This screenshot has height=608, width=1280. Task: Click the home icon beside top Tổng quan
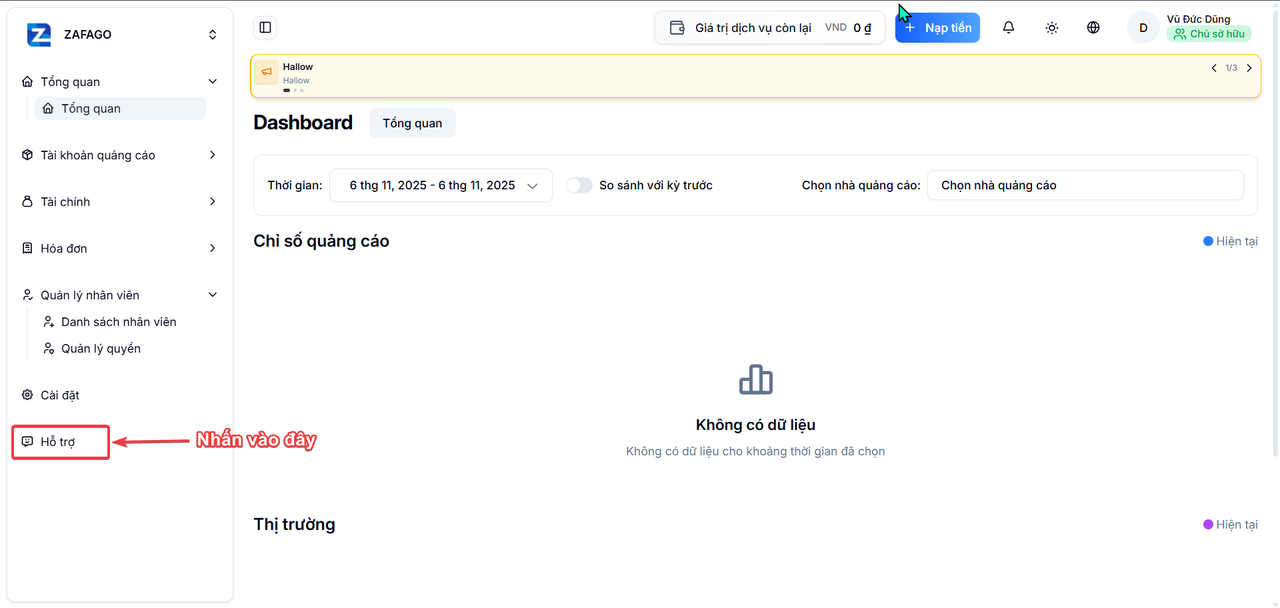[x=27, y=82]
